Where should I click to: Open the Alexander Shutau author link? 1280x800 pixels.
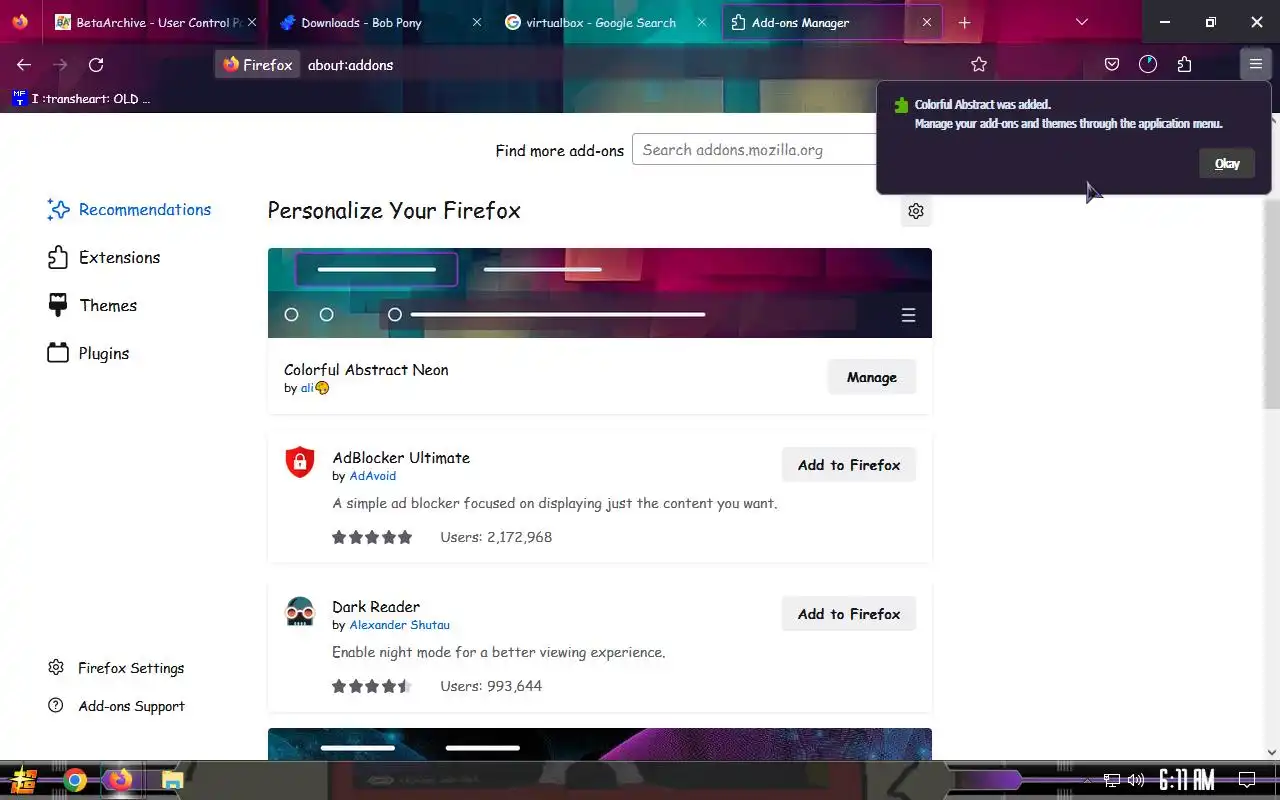(x=399, y=625)
